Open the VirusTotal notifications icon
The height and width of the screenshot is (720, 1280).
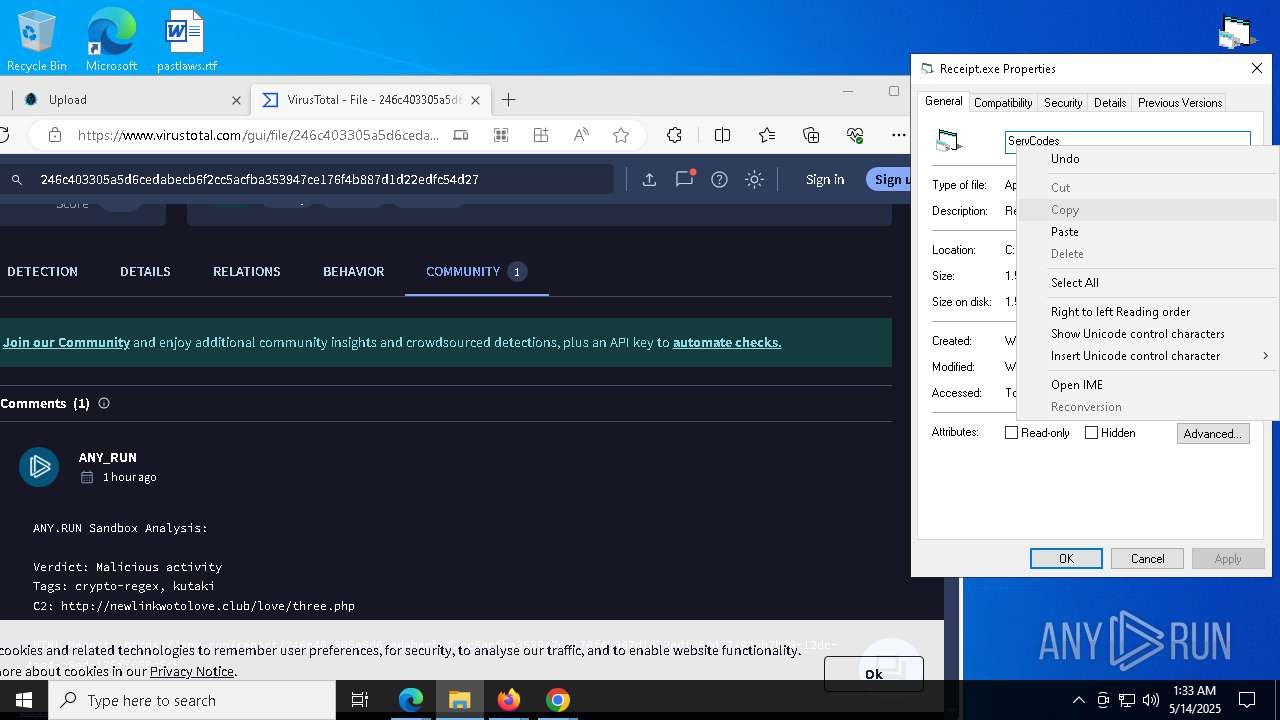(685, 179)
